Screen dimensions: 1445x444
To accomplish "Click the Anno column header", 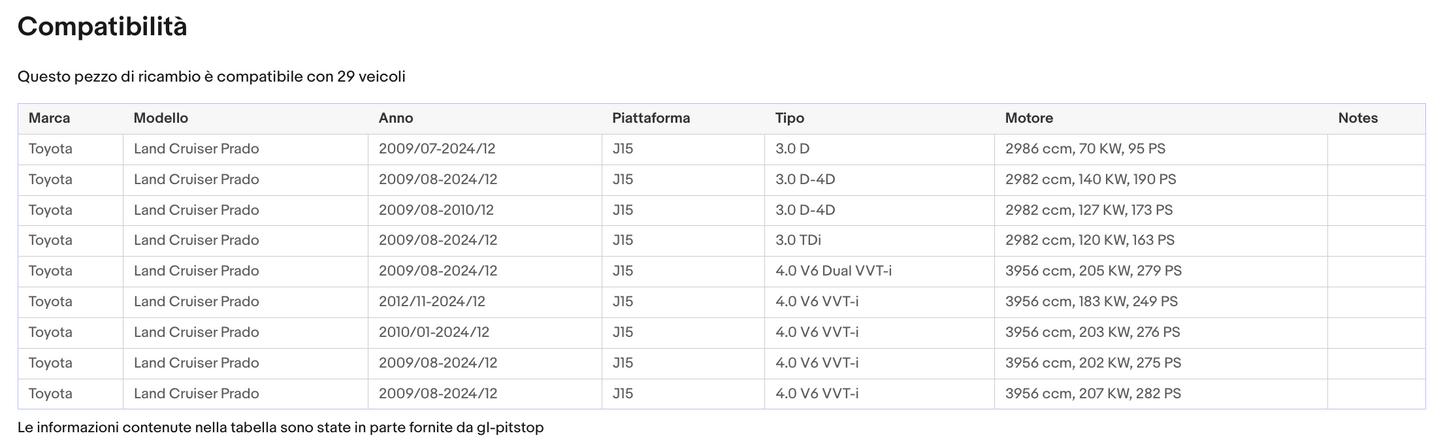I will [396, 118].
